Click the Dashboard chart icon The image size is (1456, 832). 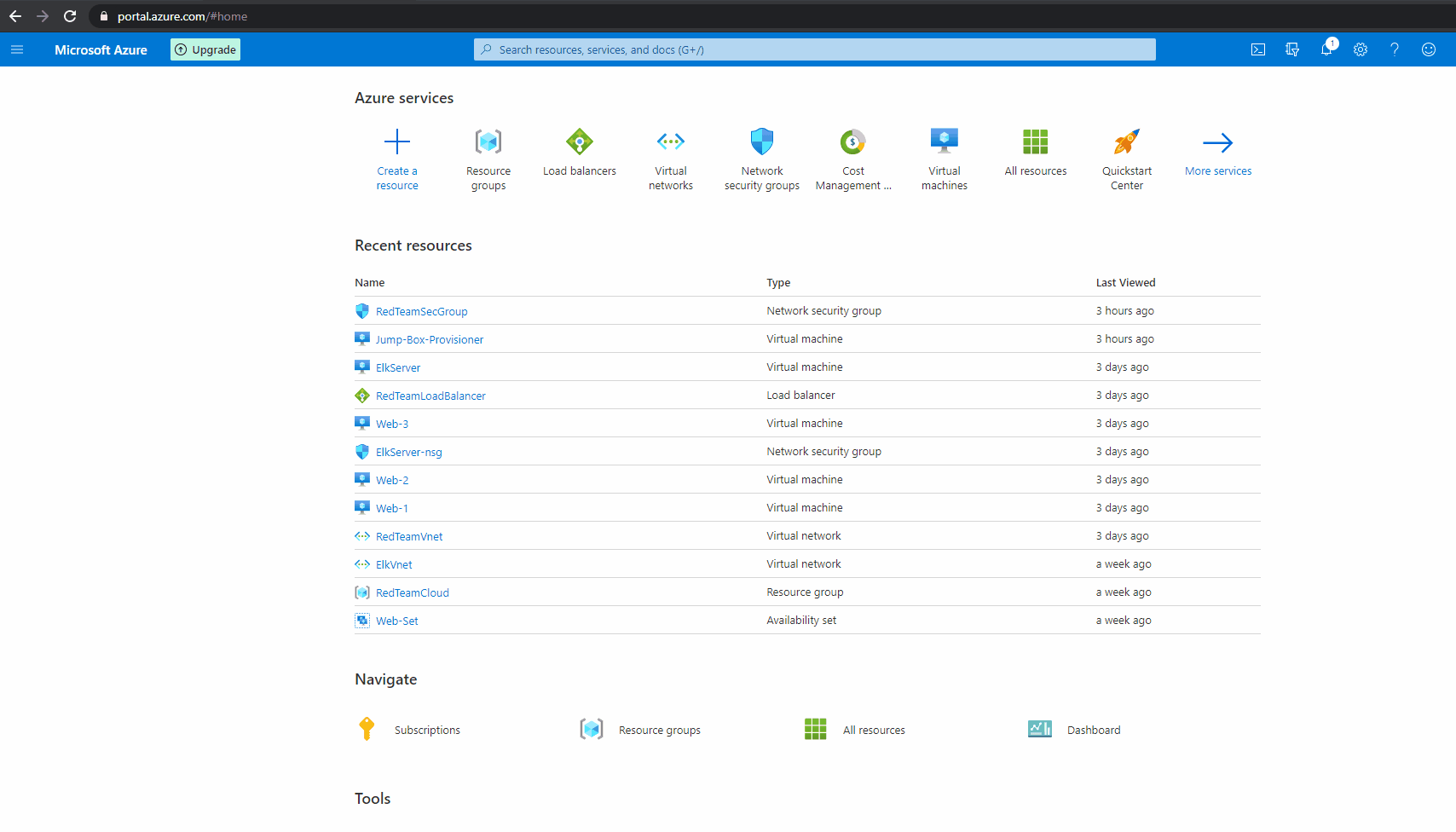click(1040, 729)
